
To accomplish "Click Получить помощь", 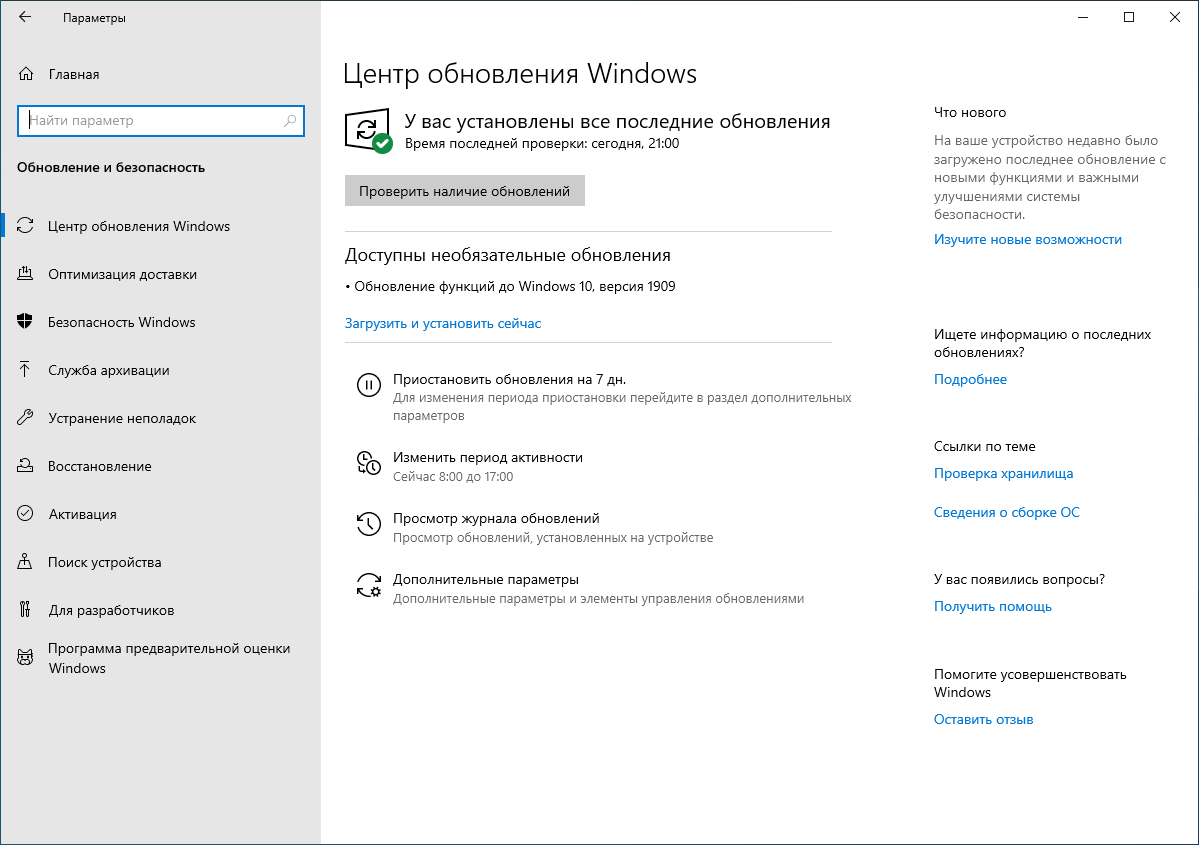I will [x=992, y=606].
